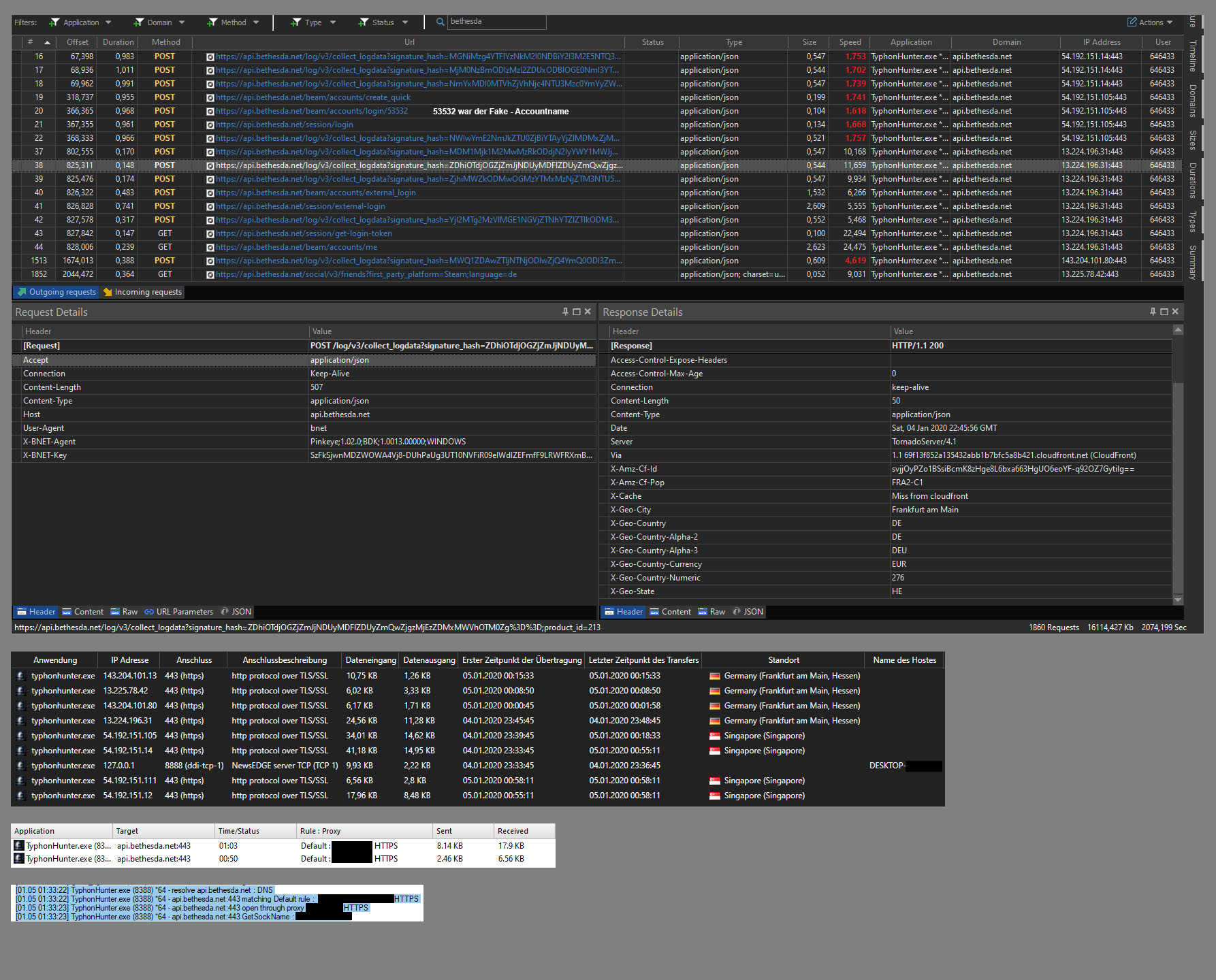Image resolution: width=1216 pixels, height=980 pixels.
Task: Click the Application filter funnel icon
Action: tap(54, 22)
